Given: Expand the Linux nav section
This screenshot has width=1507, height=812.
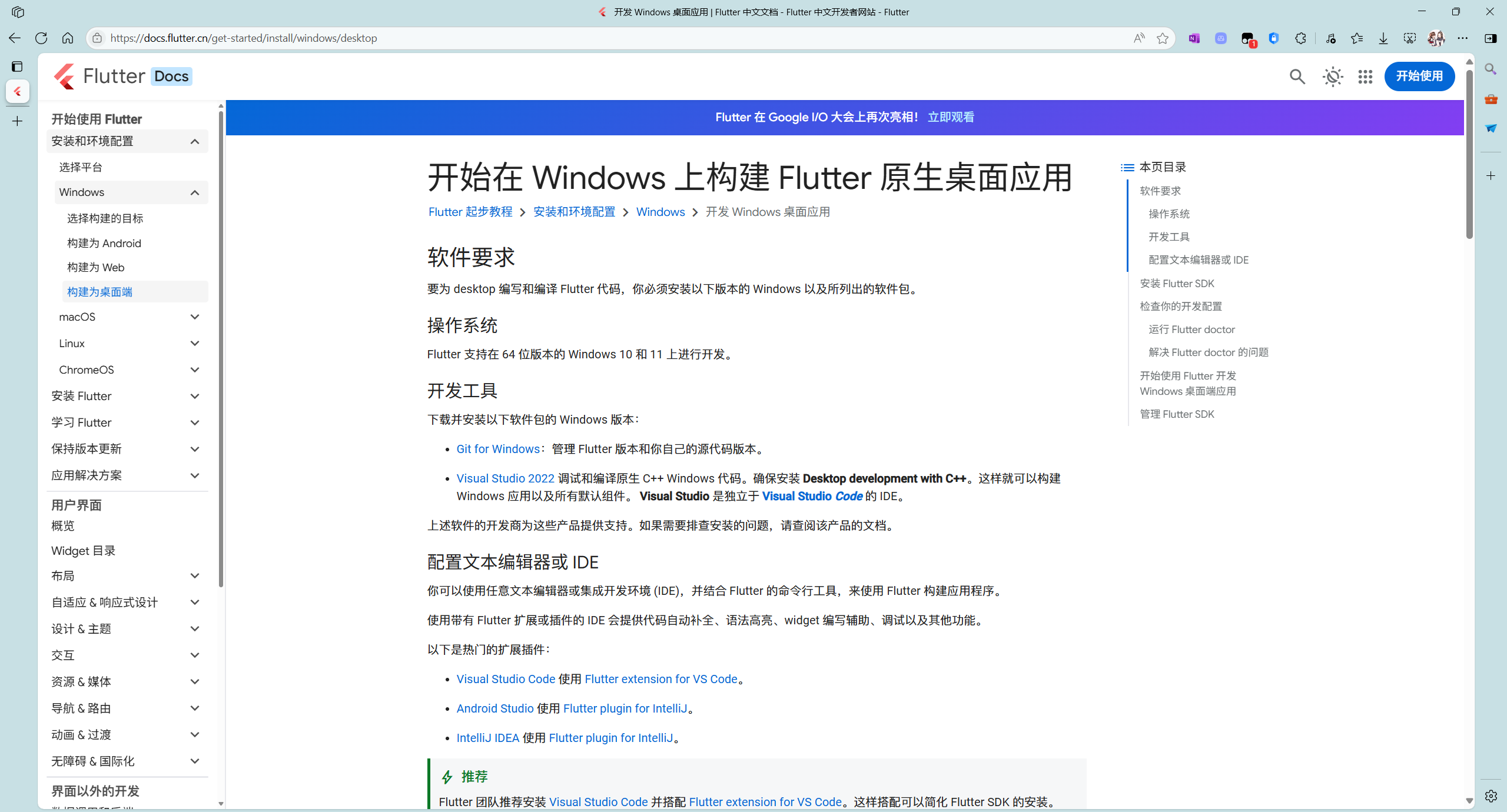Looking at the screenshot, I should (x=195, y=344).
